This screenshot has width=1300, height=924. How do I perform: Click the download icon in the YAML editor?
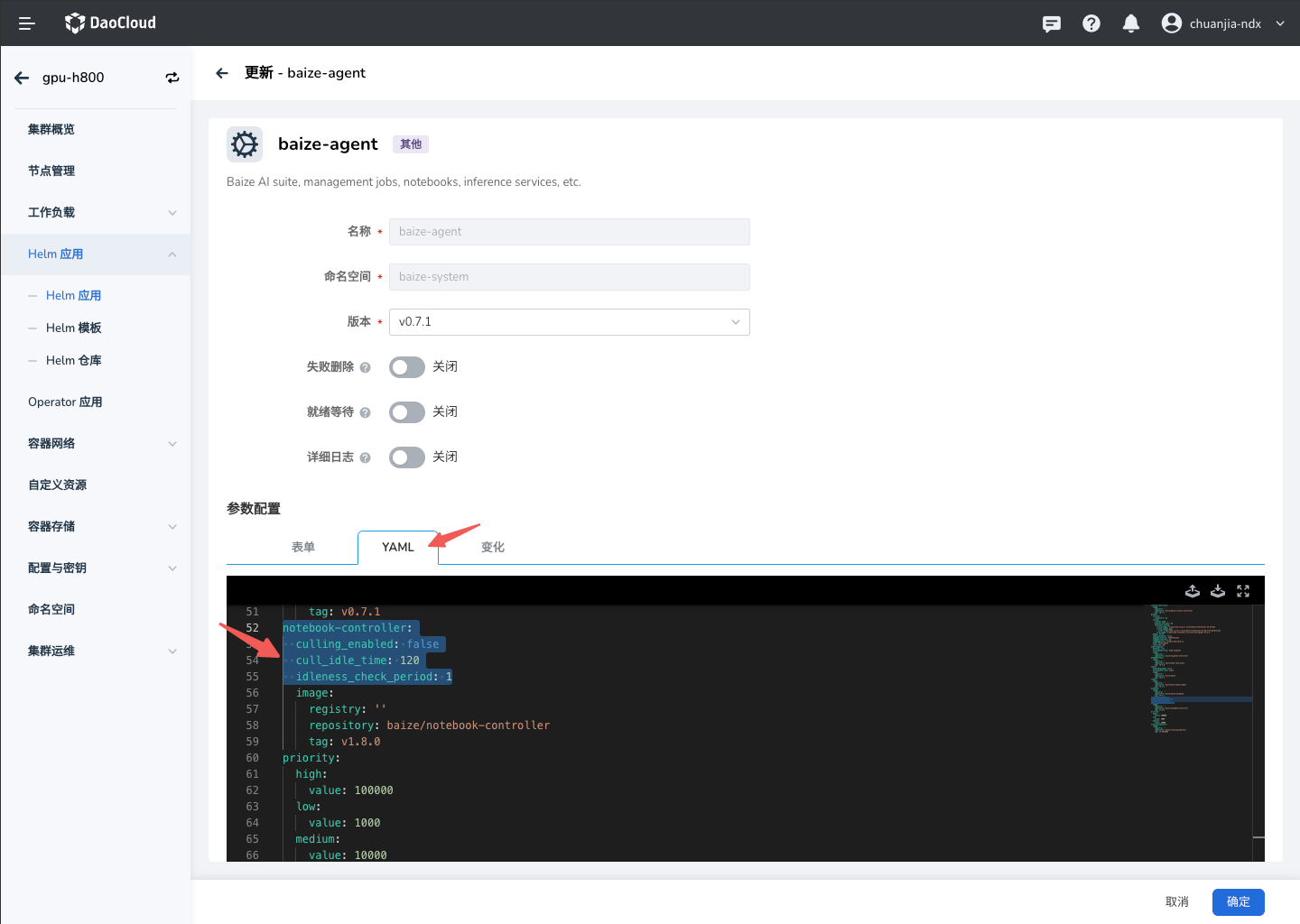[x=1218, y=591]
